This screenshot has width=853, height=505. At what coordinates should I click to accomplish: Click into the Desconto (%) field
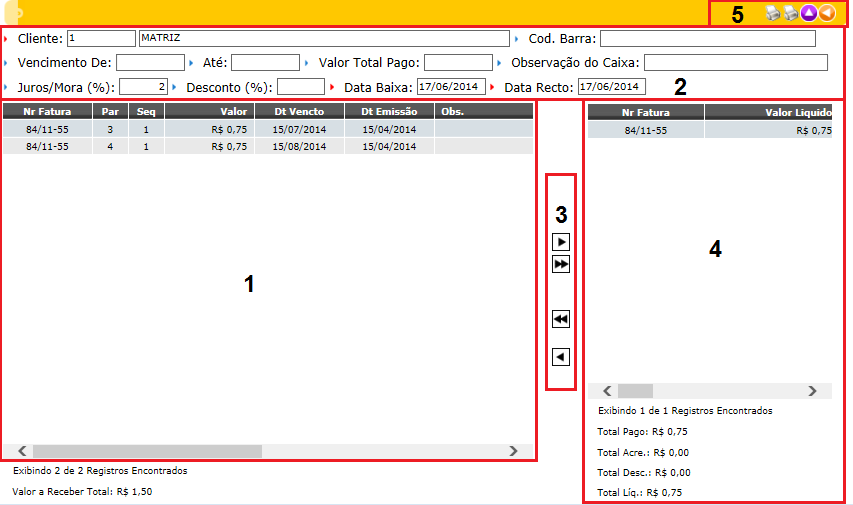point(300,87)
